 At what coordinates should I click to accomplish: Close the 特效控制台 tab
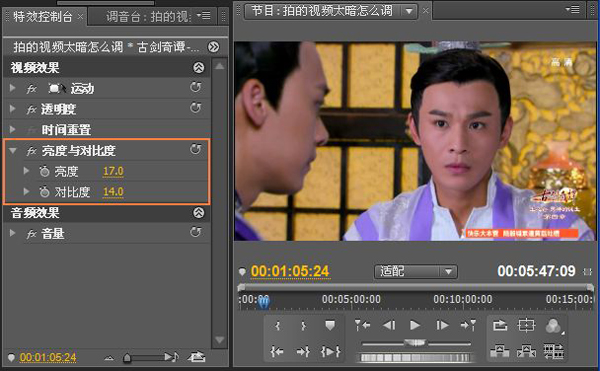(x=80, y=17)
